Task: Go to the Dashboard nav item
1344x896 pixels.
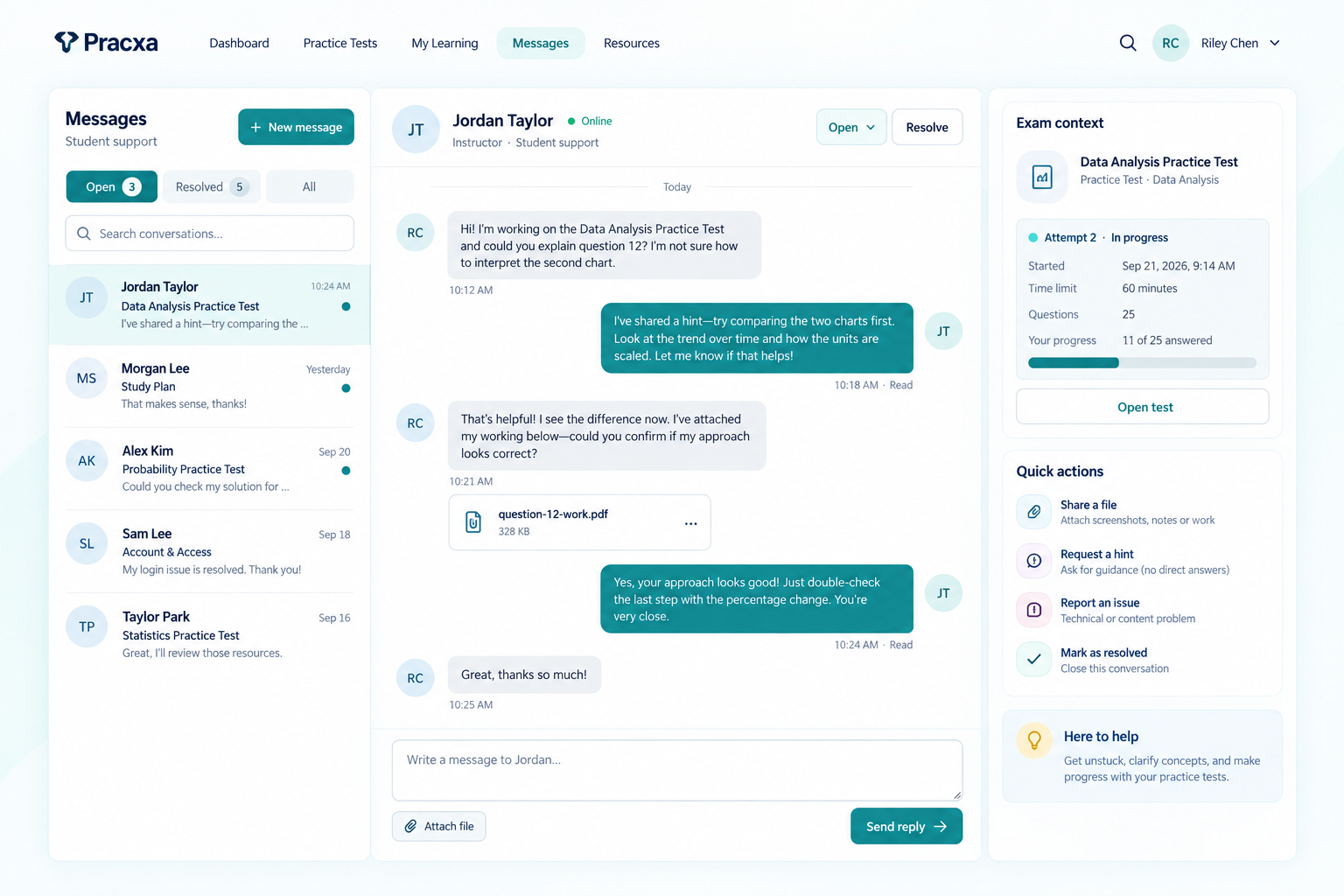Action: [x=239, y=43]
